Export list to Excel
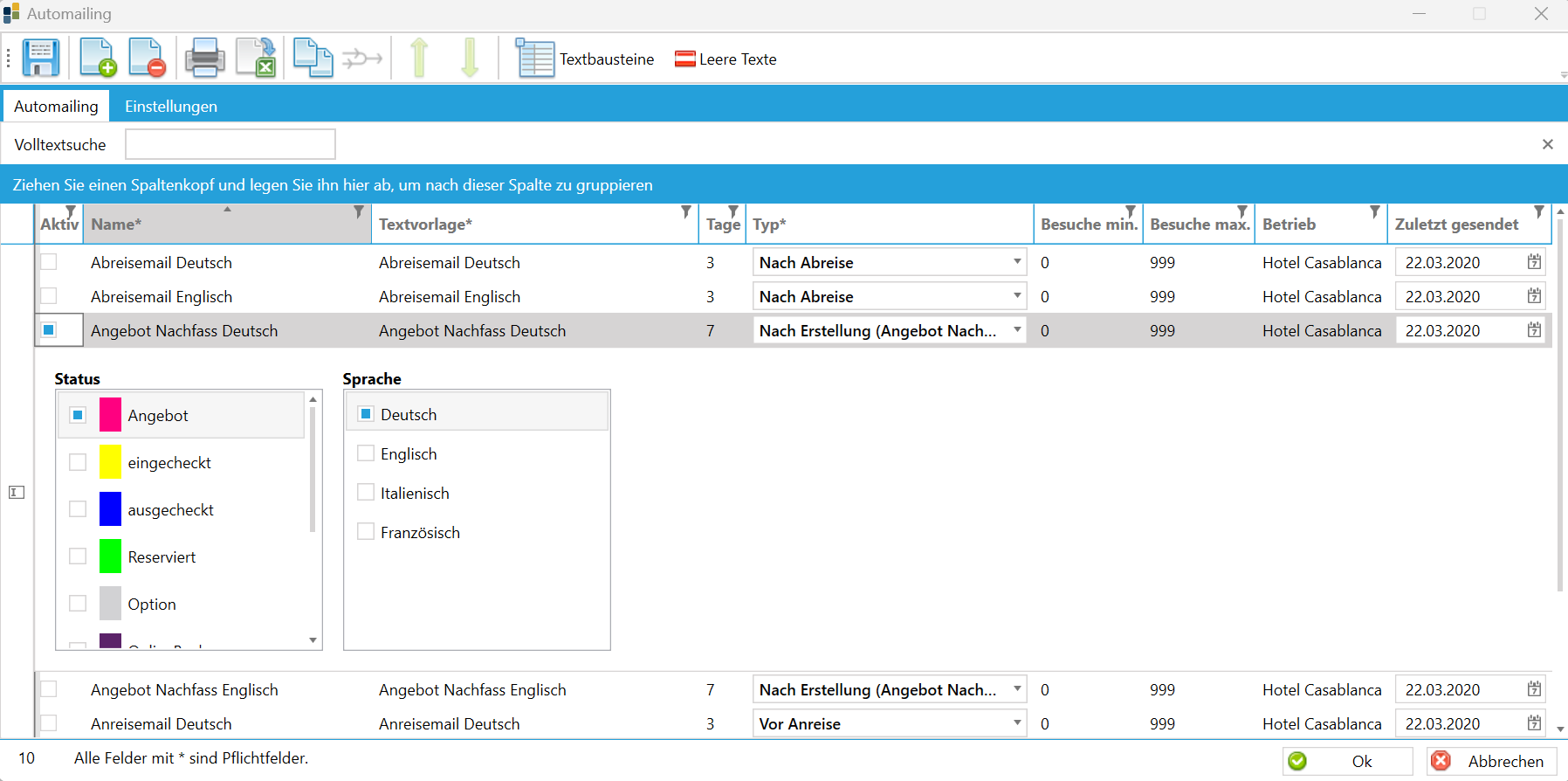Viewport: 1568px width, 781px height. point(256,59)
